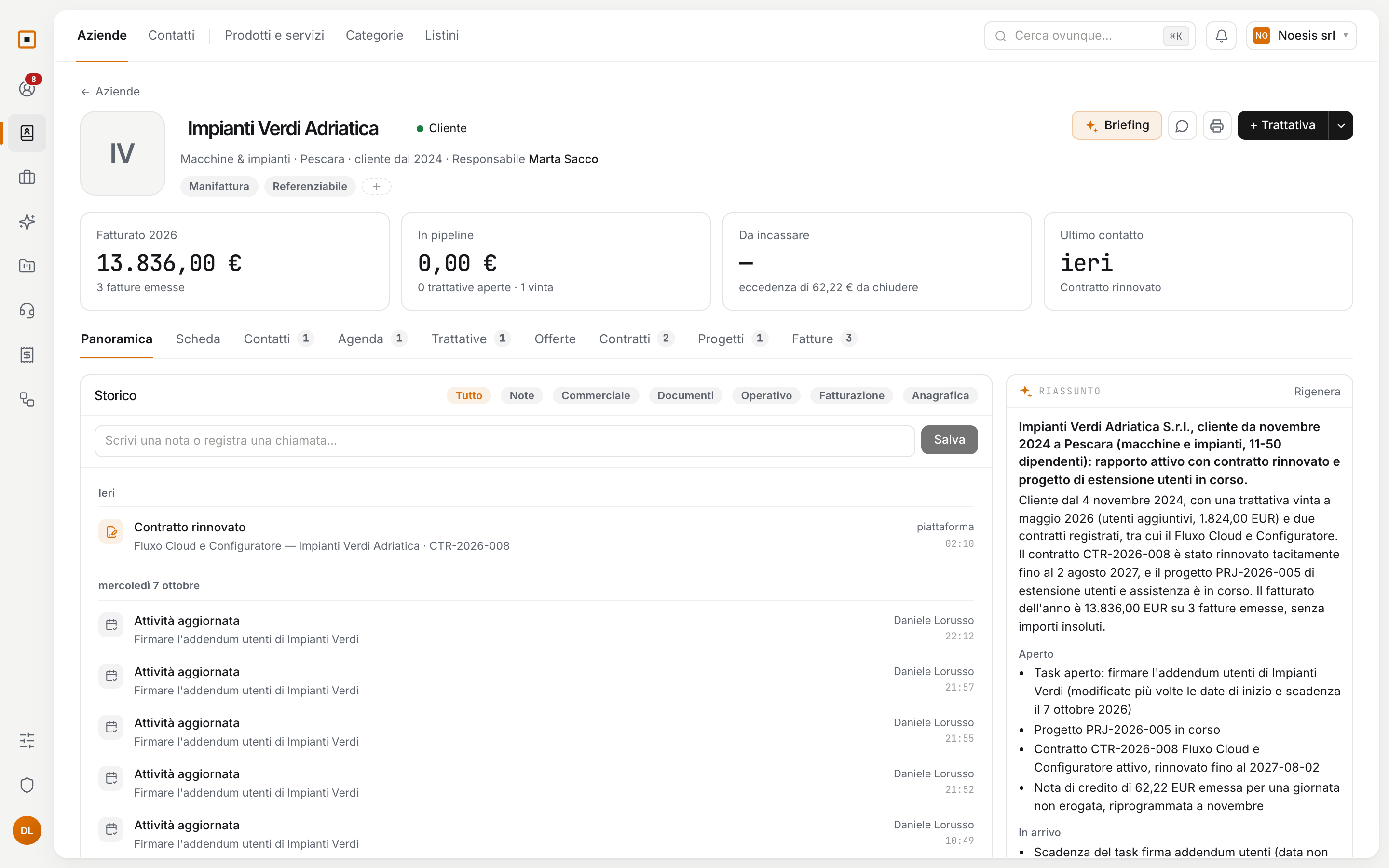Click Rigenera in the Riassunto panel
Screen dimensions: 1389x868
tap(1317, 392)
